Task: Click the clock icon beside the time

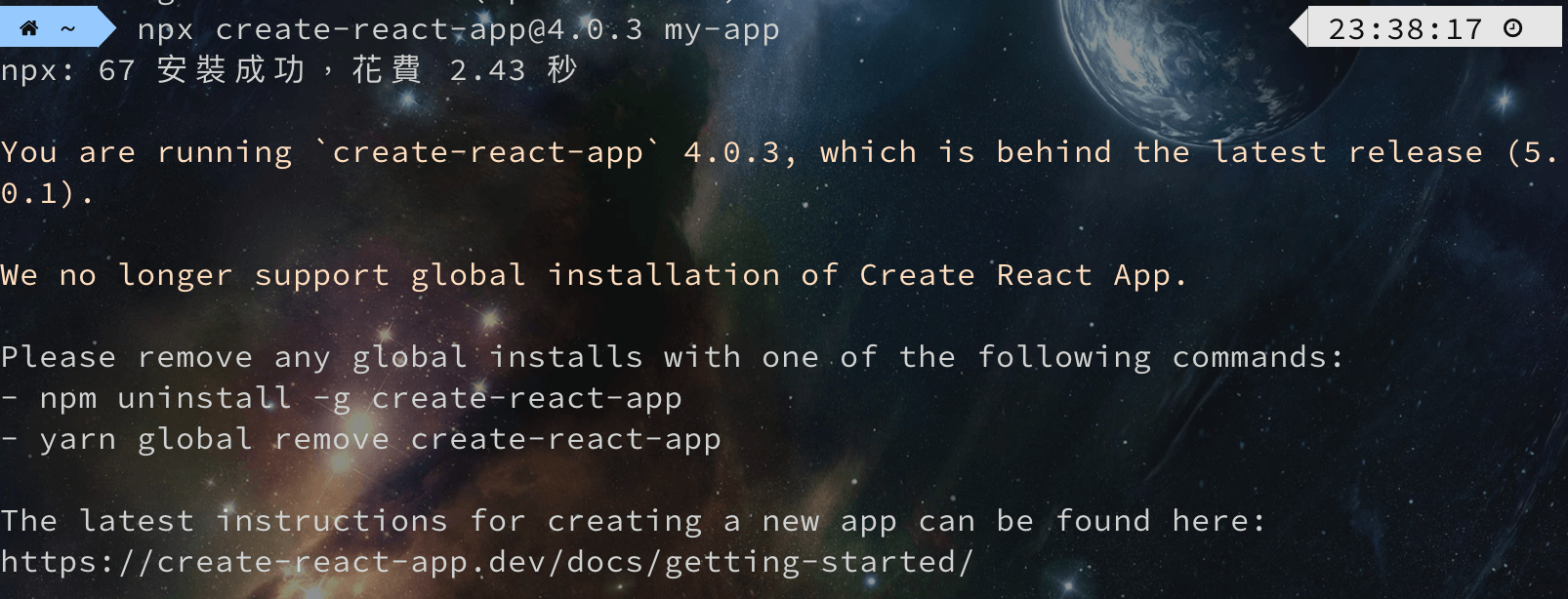Action: tap(1513, 28)
